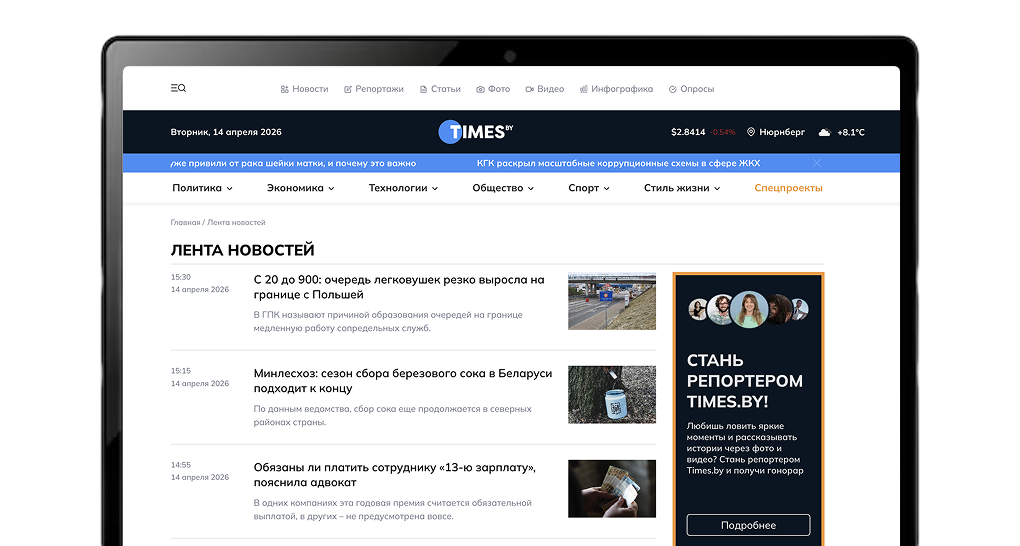
Task: Expand the Общество dropdown chevron
Action: pyautogui.click(x=531, y=189)
